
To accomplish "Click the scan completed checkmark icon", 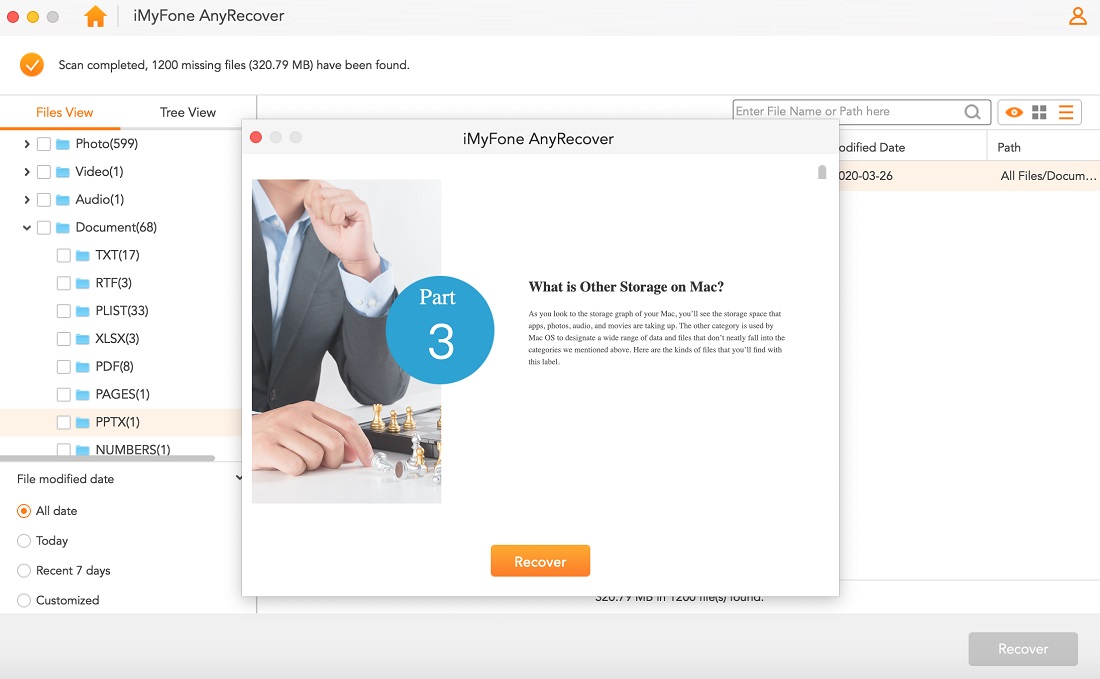I will (x=32, y=65).
